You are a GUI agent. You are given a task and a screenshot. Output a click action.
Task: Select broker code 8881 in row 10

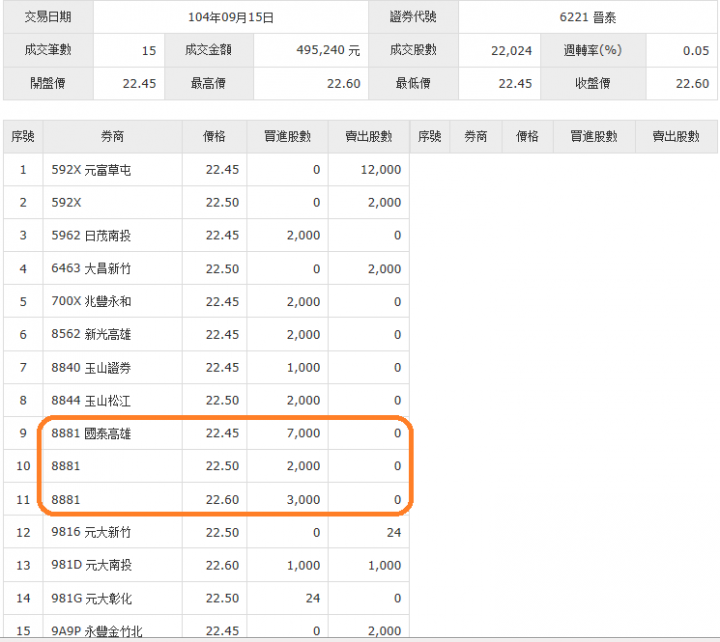66,466
